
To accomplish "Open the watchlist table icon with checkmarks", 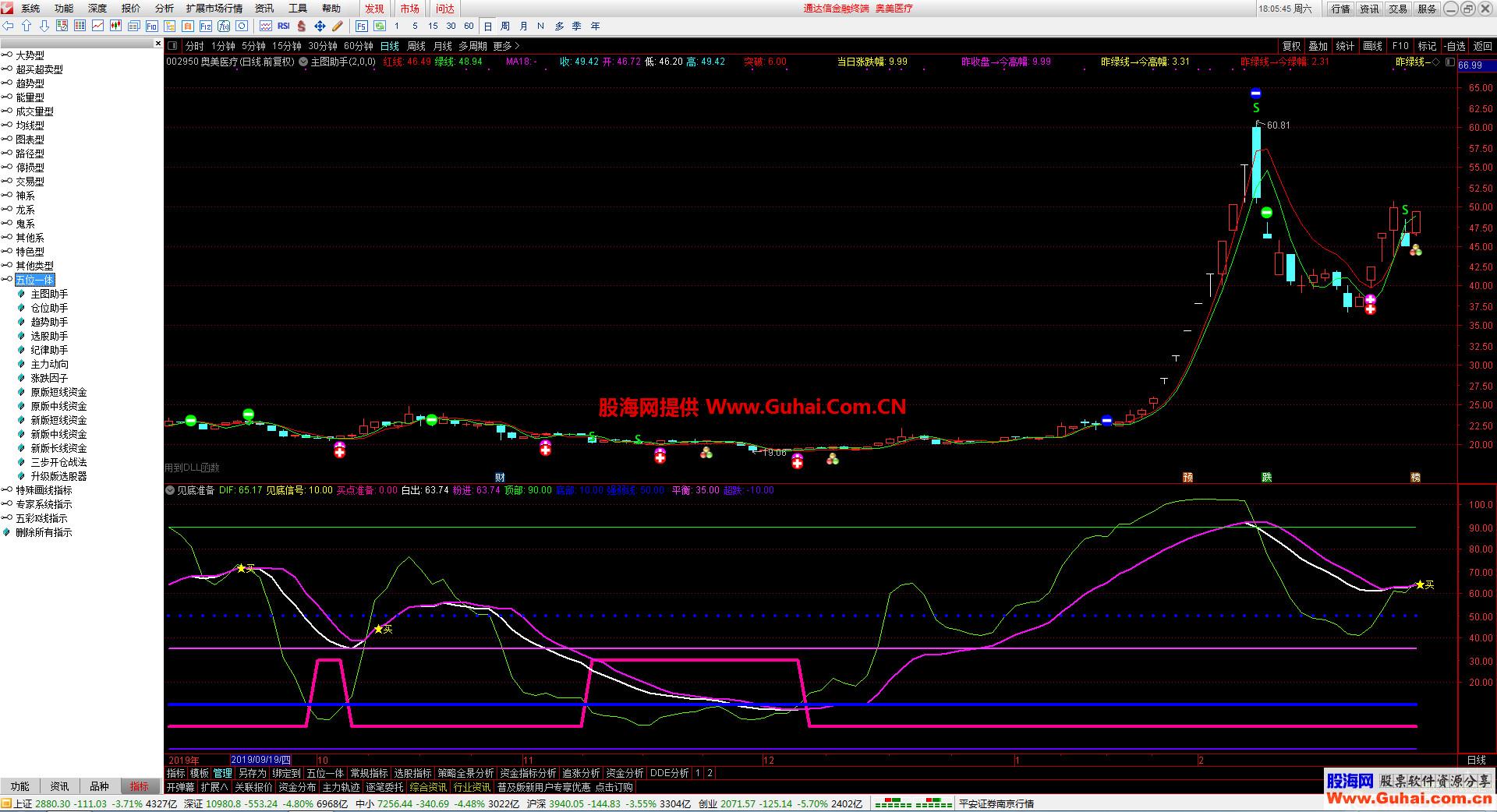I will coord(62,26).
